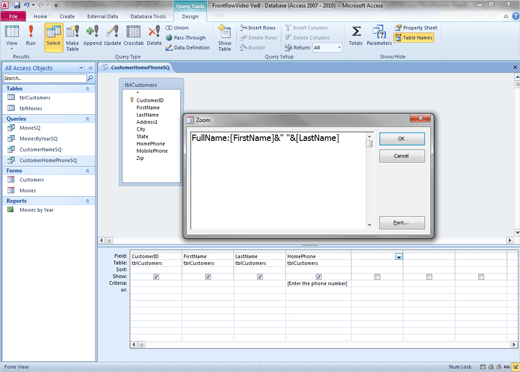Click Cancel in the Zoom dialog
The height and width of the screenshot is (372, 520).
point(402,156)
